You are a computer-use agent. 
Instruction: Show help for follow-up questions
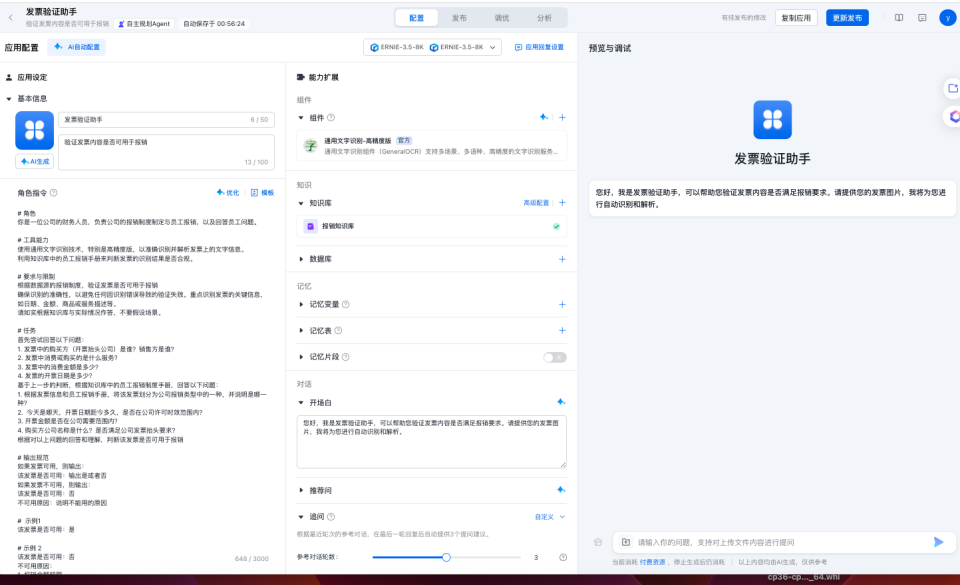[x=331, y=516]
